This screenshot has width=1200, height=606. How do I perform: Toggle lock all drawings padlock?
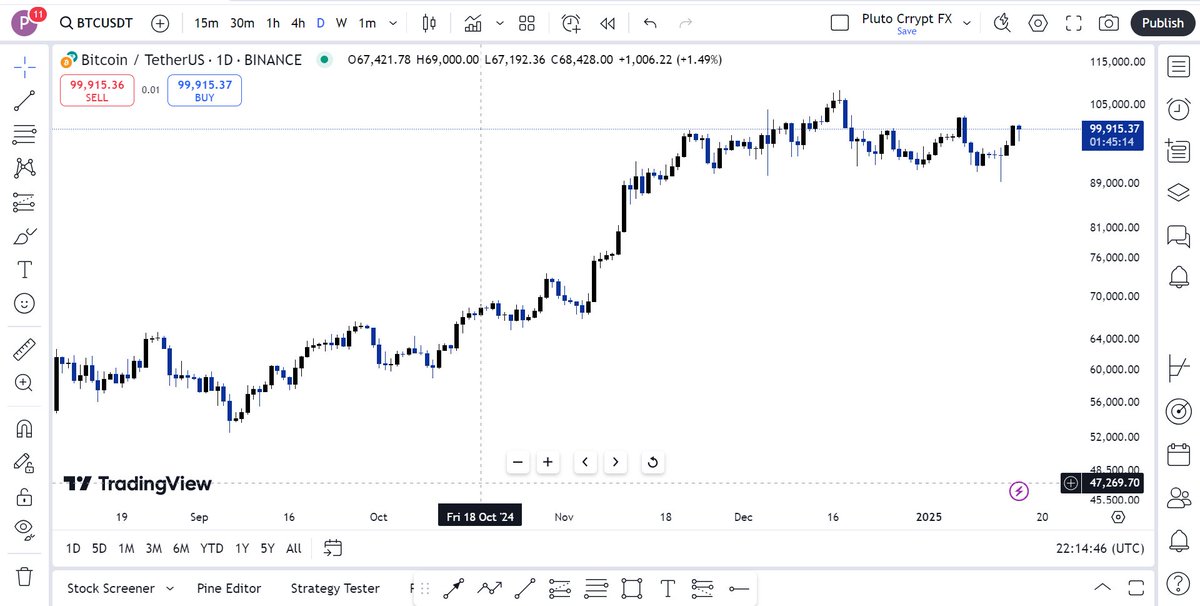click(x=25, y=497)
